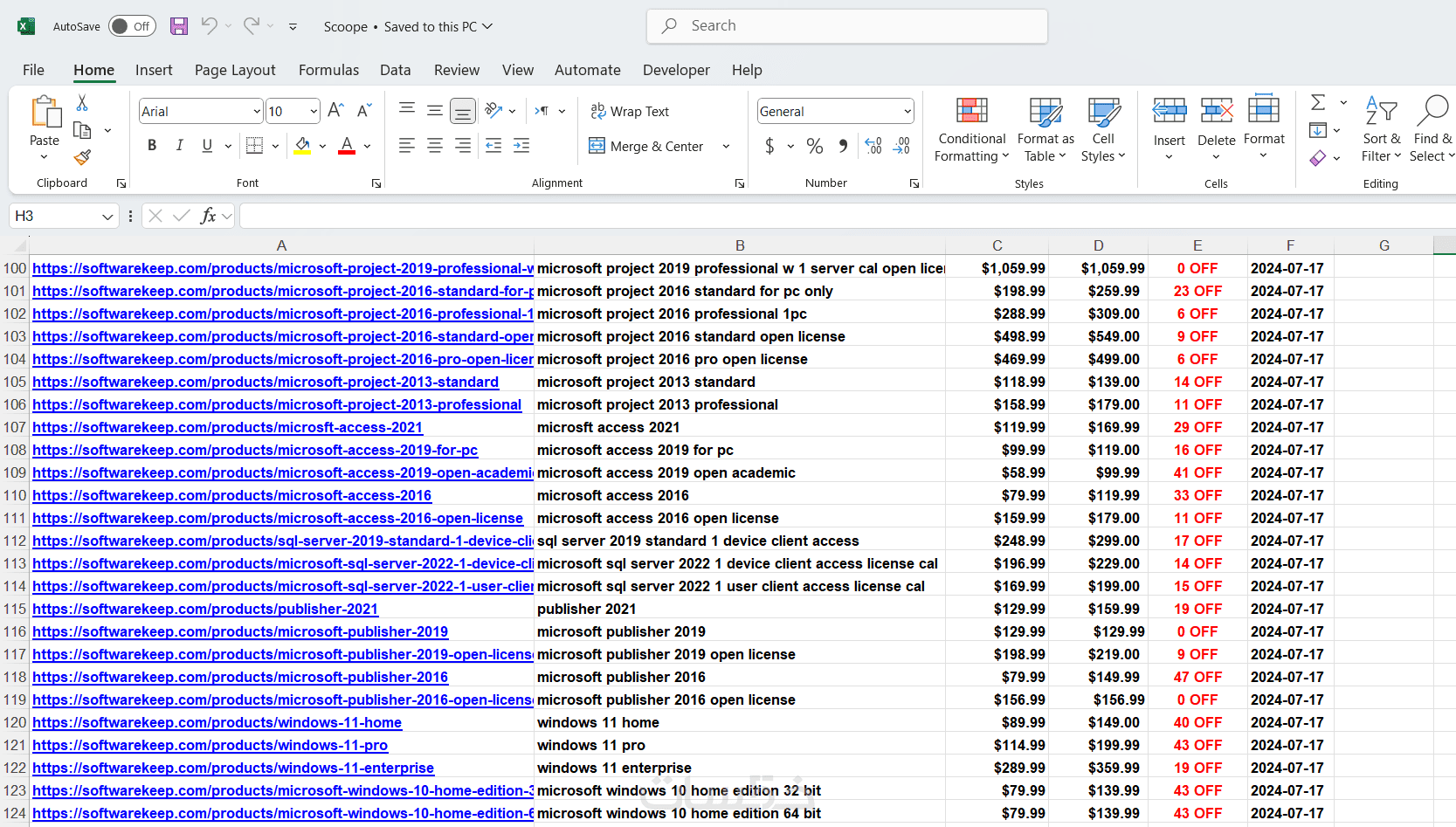Open the font size dropdown

pyautogui.click(x=314, y=111)
